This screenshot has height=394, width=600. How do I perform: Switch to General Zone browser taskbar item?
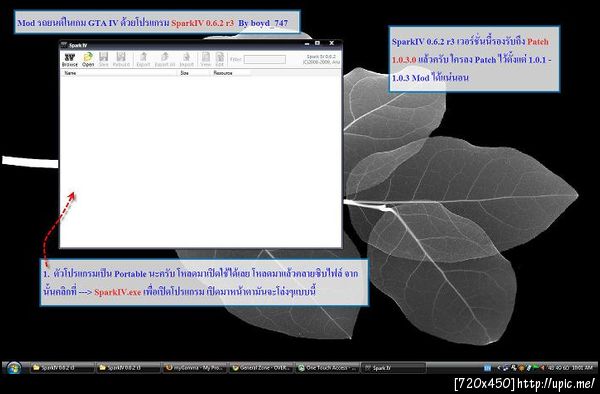(x=262, y=368)
